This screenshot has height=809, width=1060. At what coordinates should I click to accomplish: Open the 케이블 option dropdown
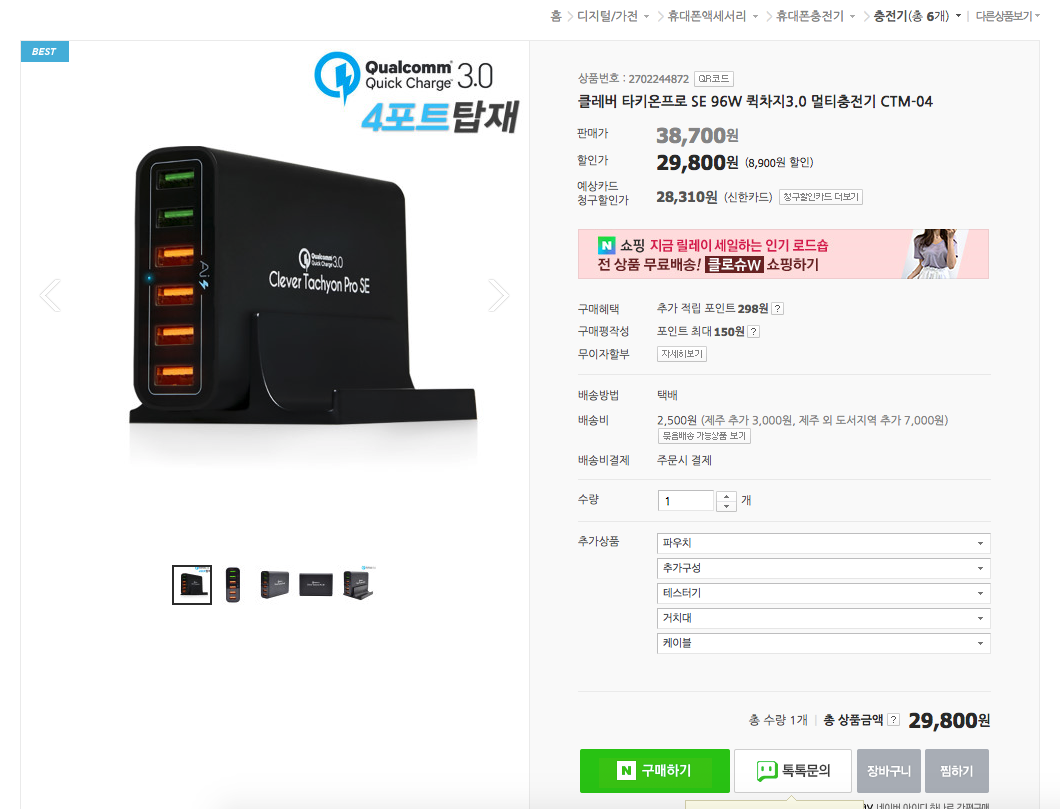coord(823,643)
